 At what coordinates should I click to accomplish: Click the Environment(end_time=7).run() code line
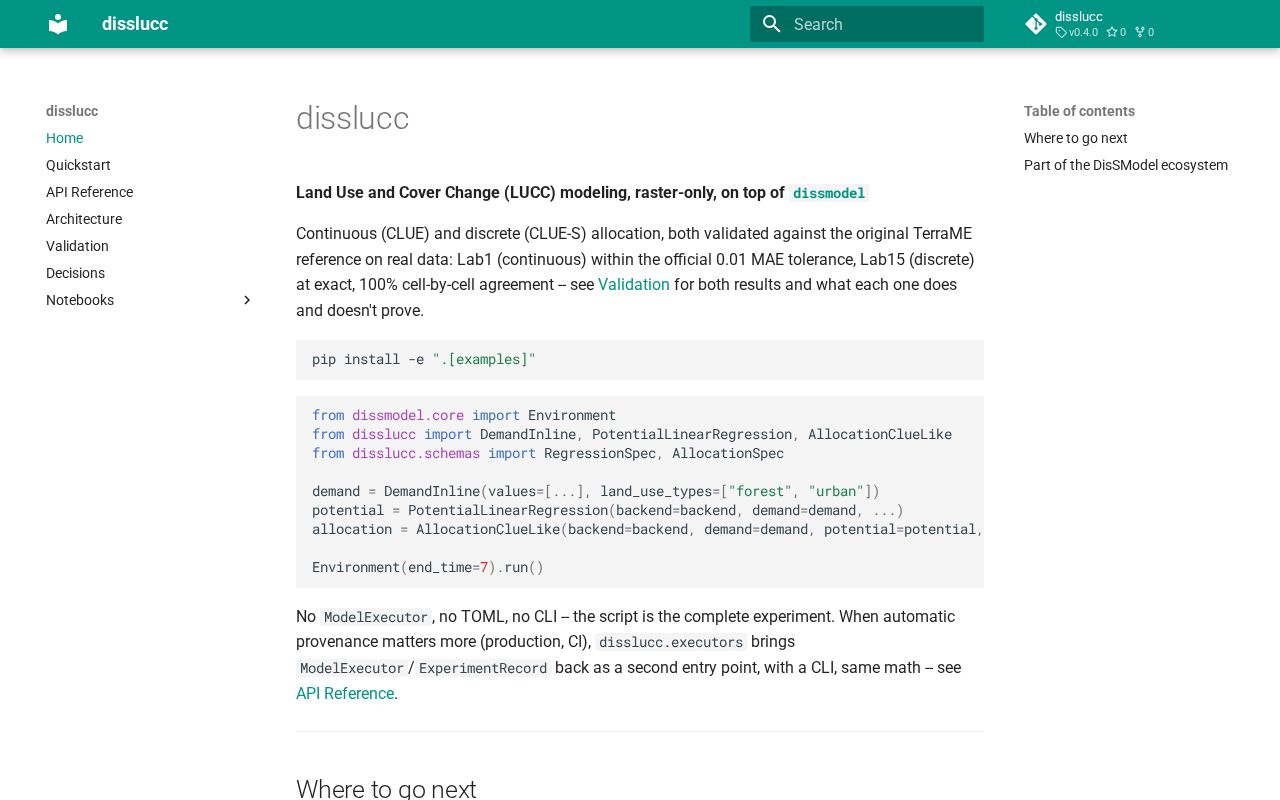pyautogui.click(x=428, y=567)
